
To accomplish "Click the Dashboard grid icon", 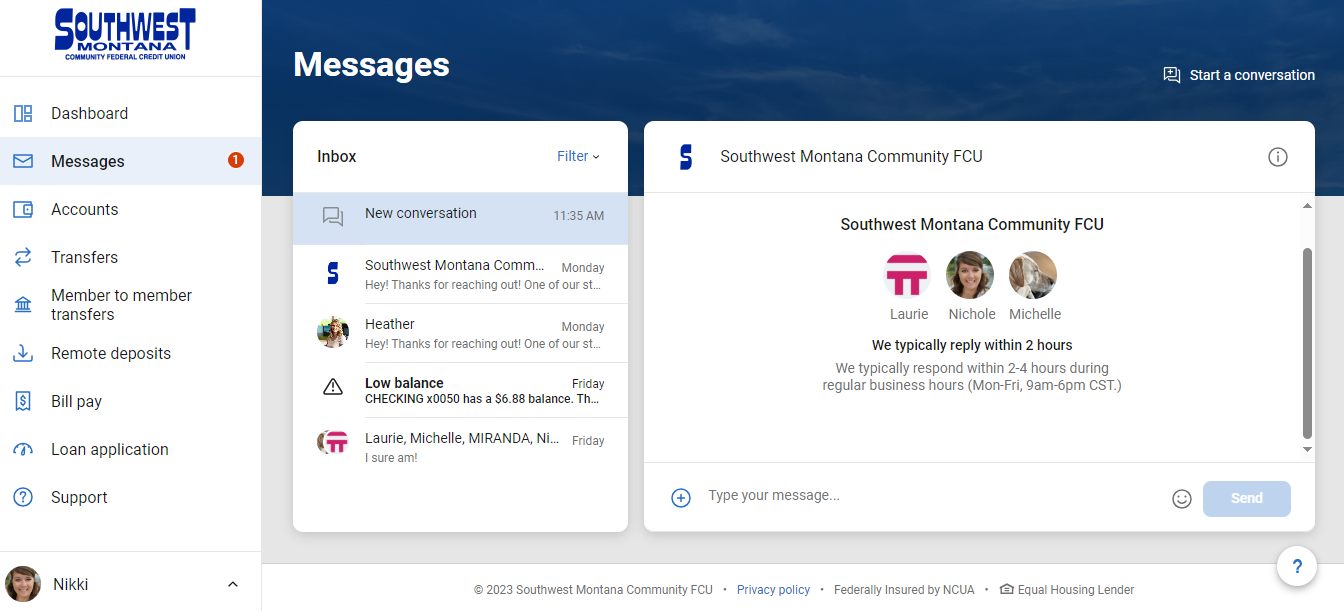I will point(23,114).
